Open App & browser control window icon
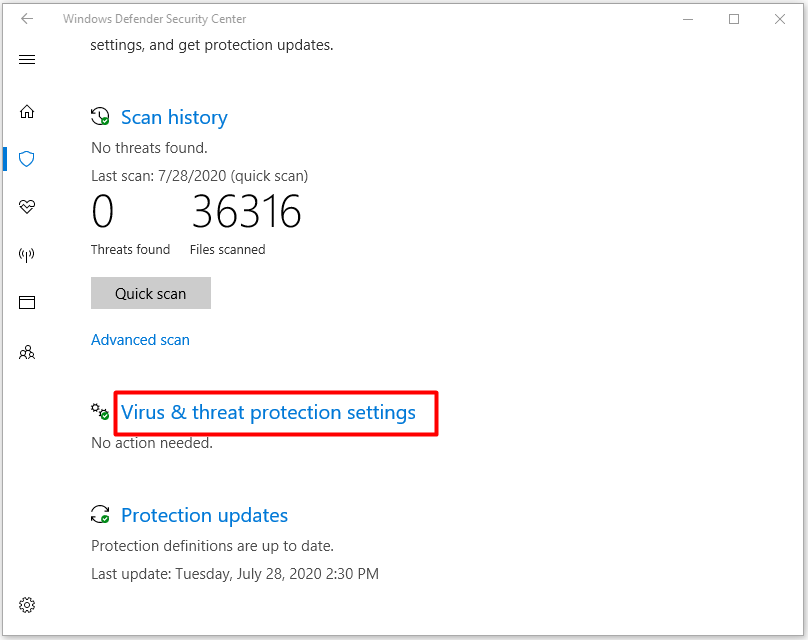 [27, 302]
